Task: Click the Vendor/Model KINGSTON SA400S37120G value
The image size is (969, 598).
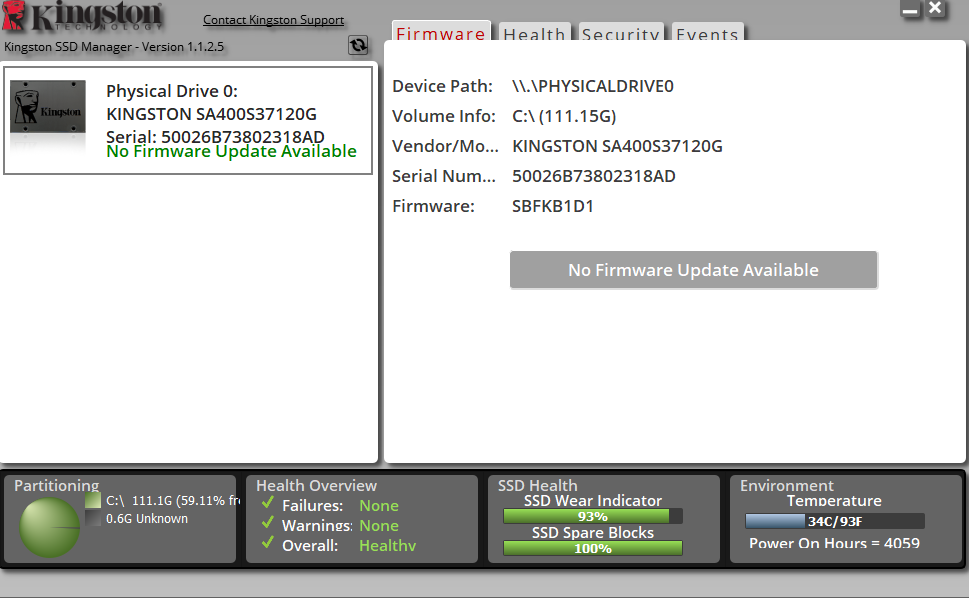Action: (x=617, y=146)
